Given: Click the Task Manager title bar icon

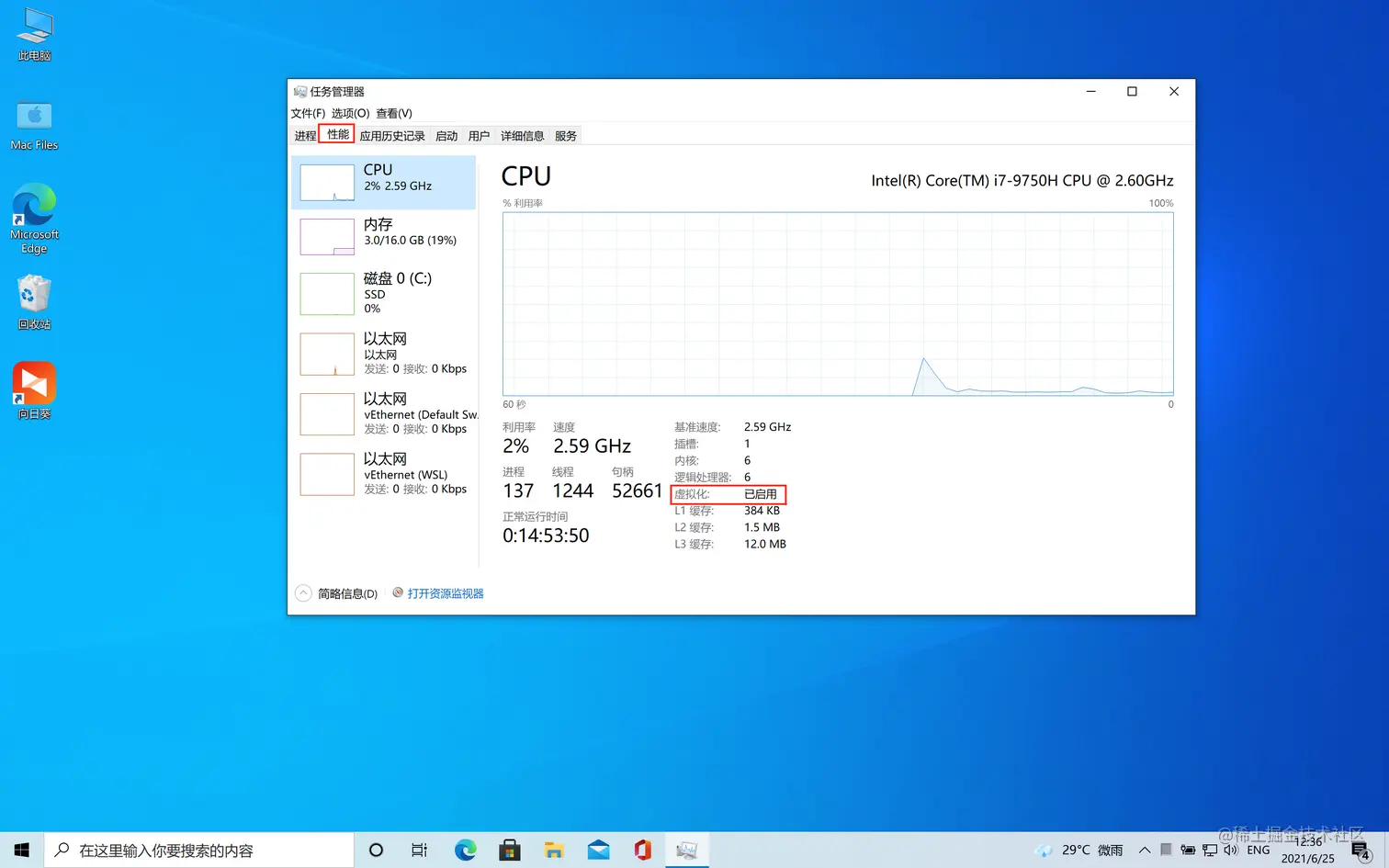Looking at the screenshot, I should [299, 91].
